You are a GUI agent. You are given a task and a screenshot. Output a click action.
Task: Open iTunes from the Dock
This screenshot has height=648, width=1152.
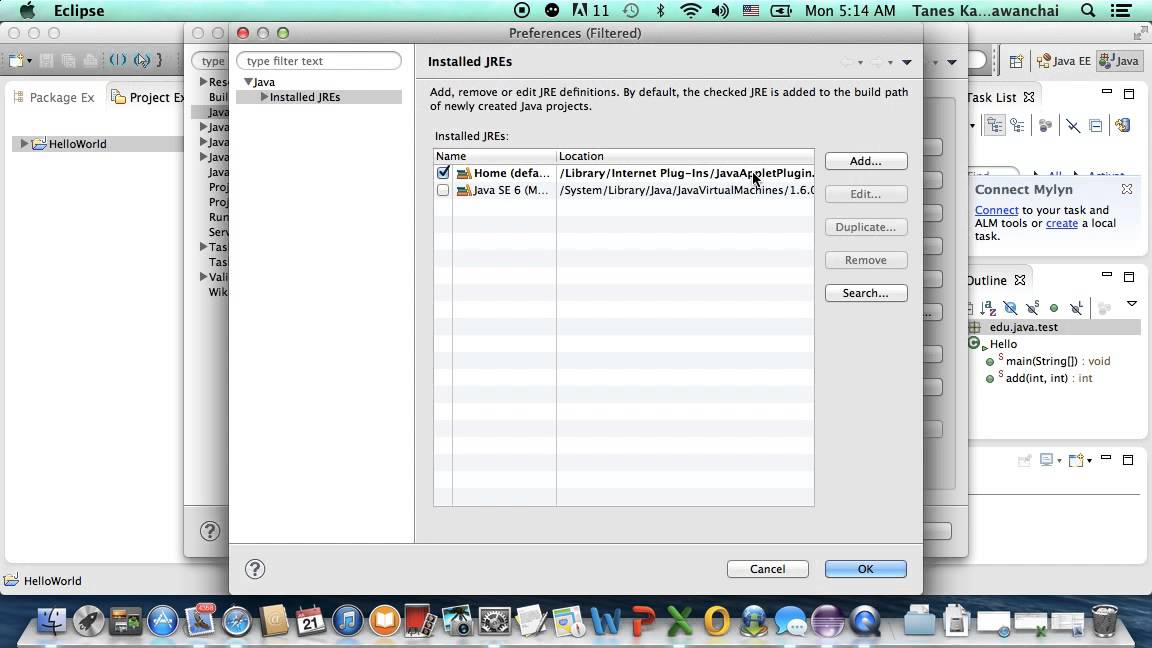coord(348,622)
